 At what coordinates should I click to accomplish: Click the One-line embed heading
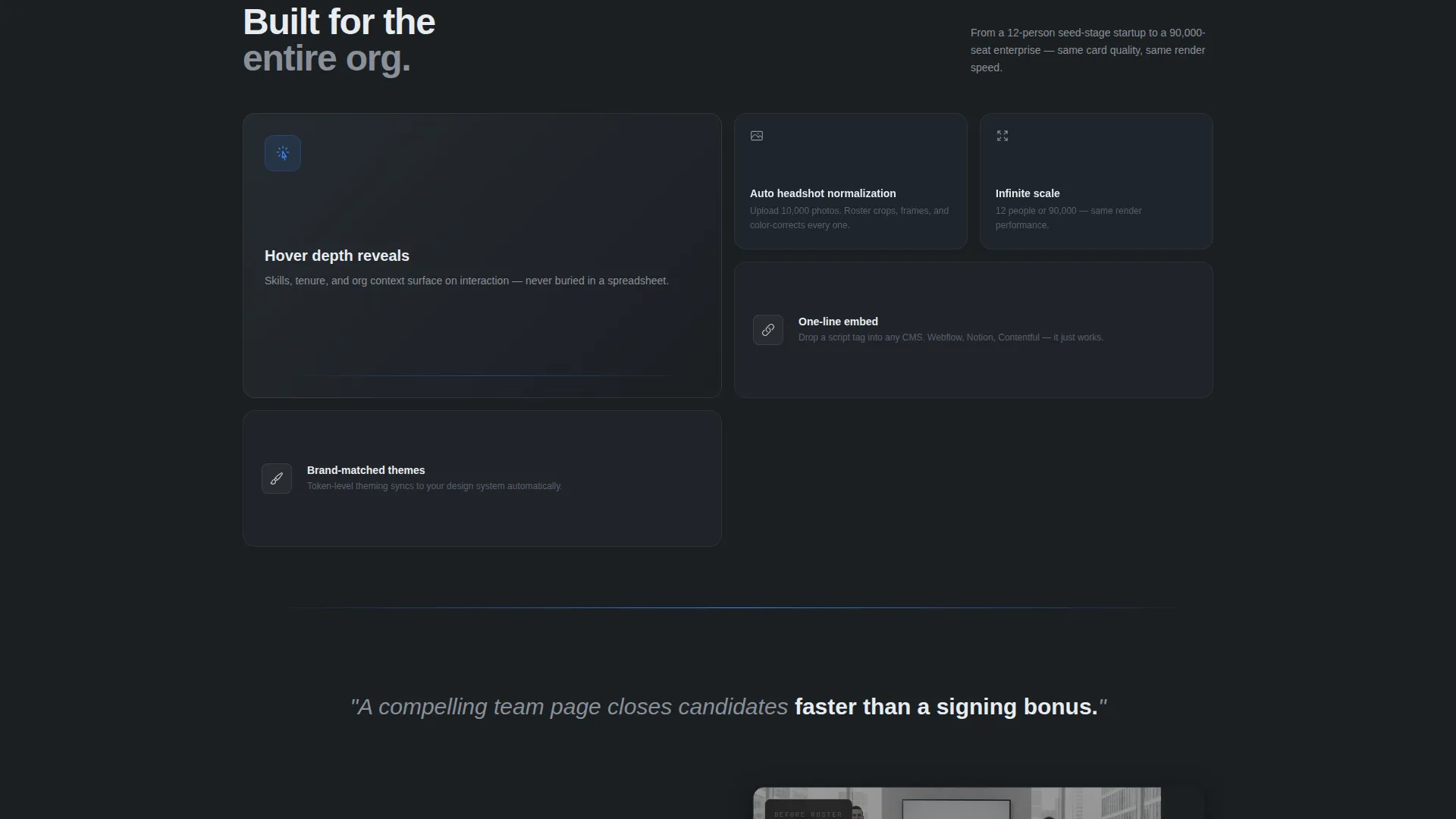(838, 322)
